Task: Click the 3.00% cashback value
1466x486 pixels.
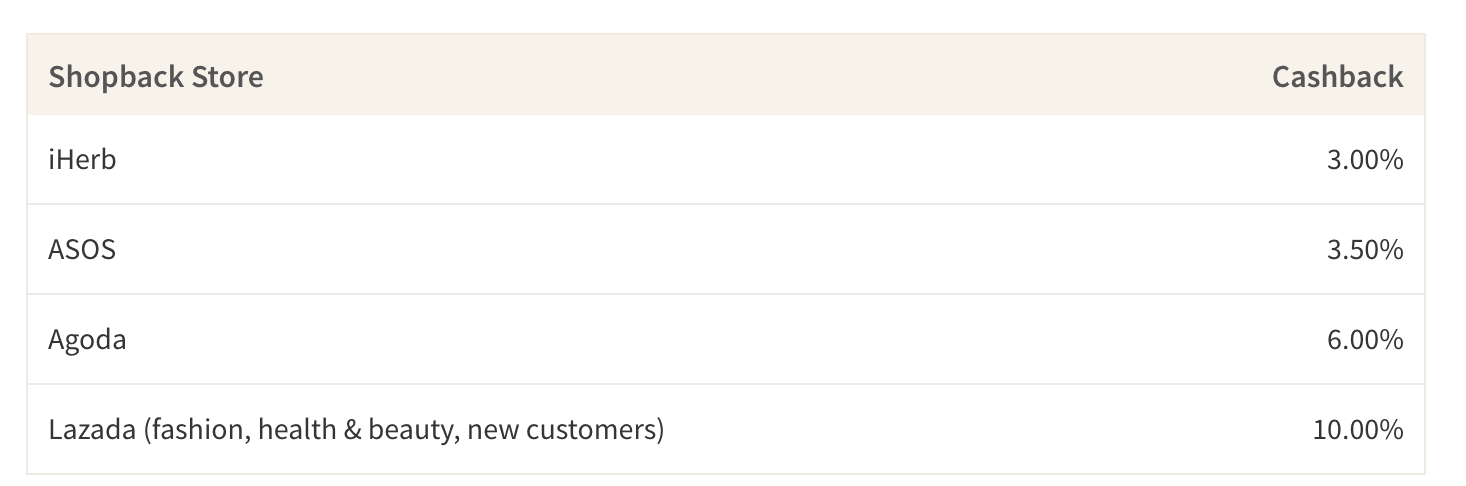Action: (x=1365, y=160)
